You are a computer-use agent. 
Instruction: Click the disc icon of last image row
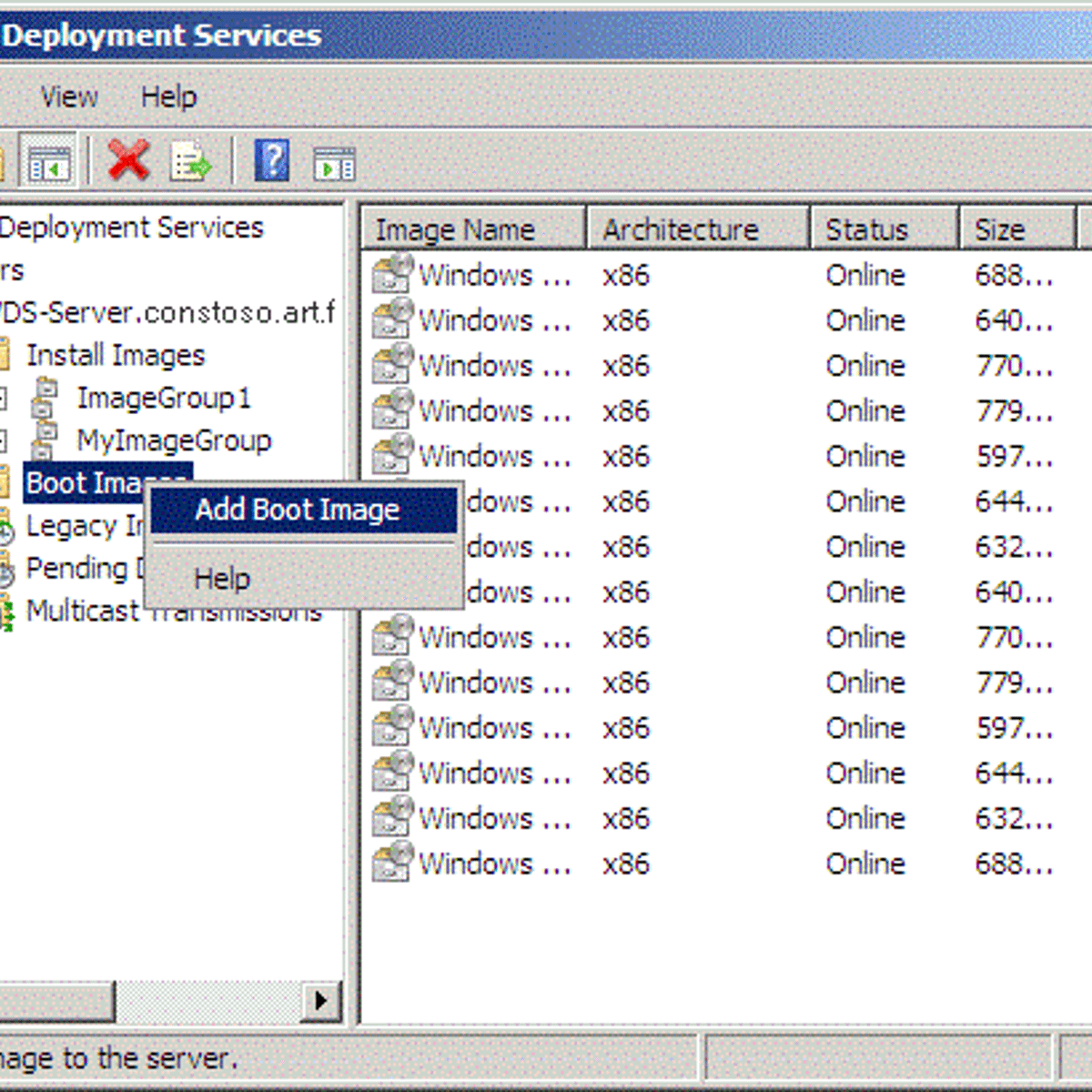(x=392, y=863)
